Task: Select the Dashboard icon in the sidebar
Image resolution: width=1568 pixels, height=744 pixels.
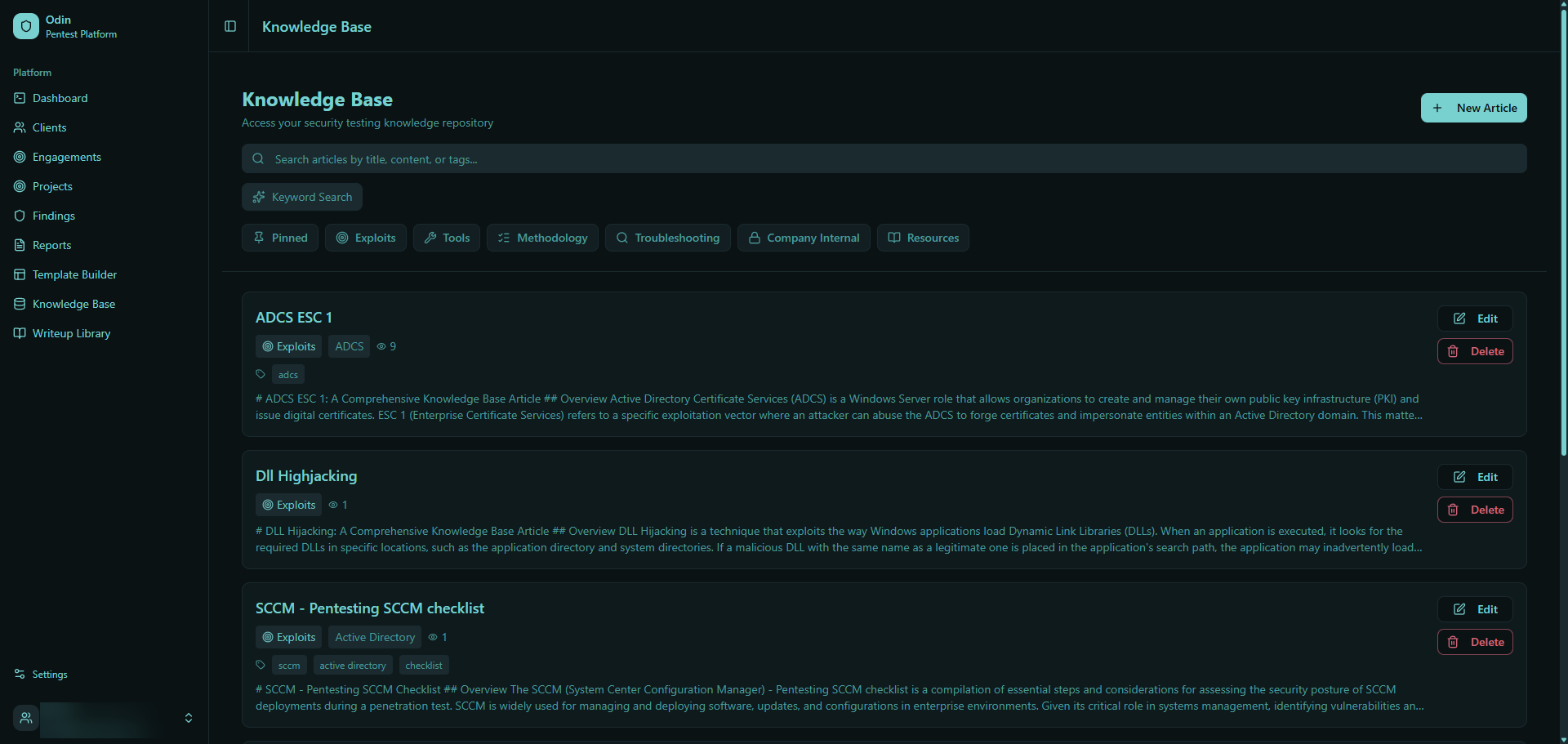Action: (19, 98)
